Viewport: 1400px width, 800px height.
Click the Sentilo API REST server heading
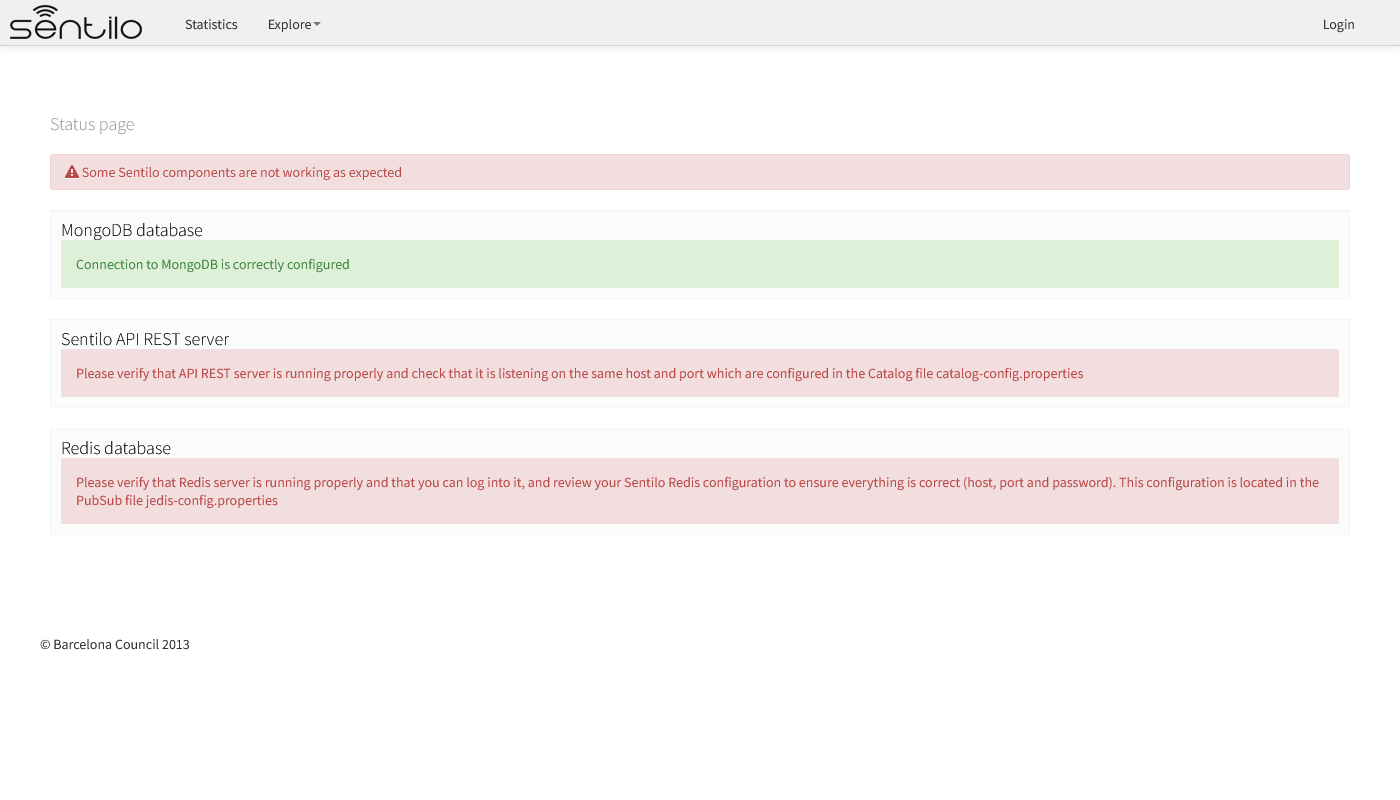tap(145, 339)
